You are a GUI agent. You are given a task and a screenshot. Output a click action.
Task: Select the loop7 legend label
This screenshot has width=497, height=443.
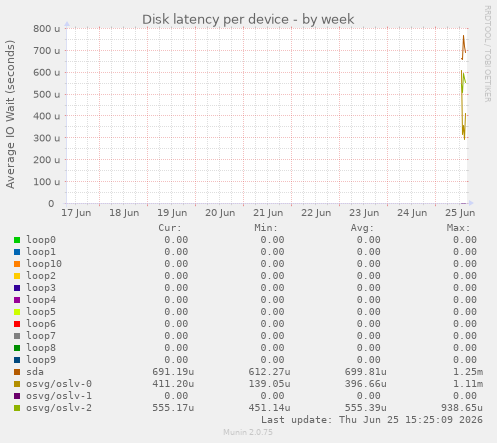coord(41,336)
